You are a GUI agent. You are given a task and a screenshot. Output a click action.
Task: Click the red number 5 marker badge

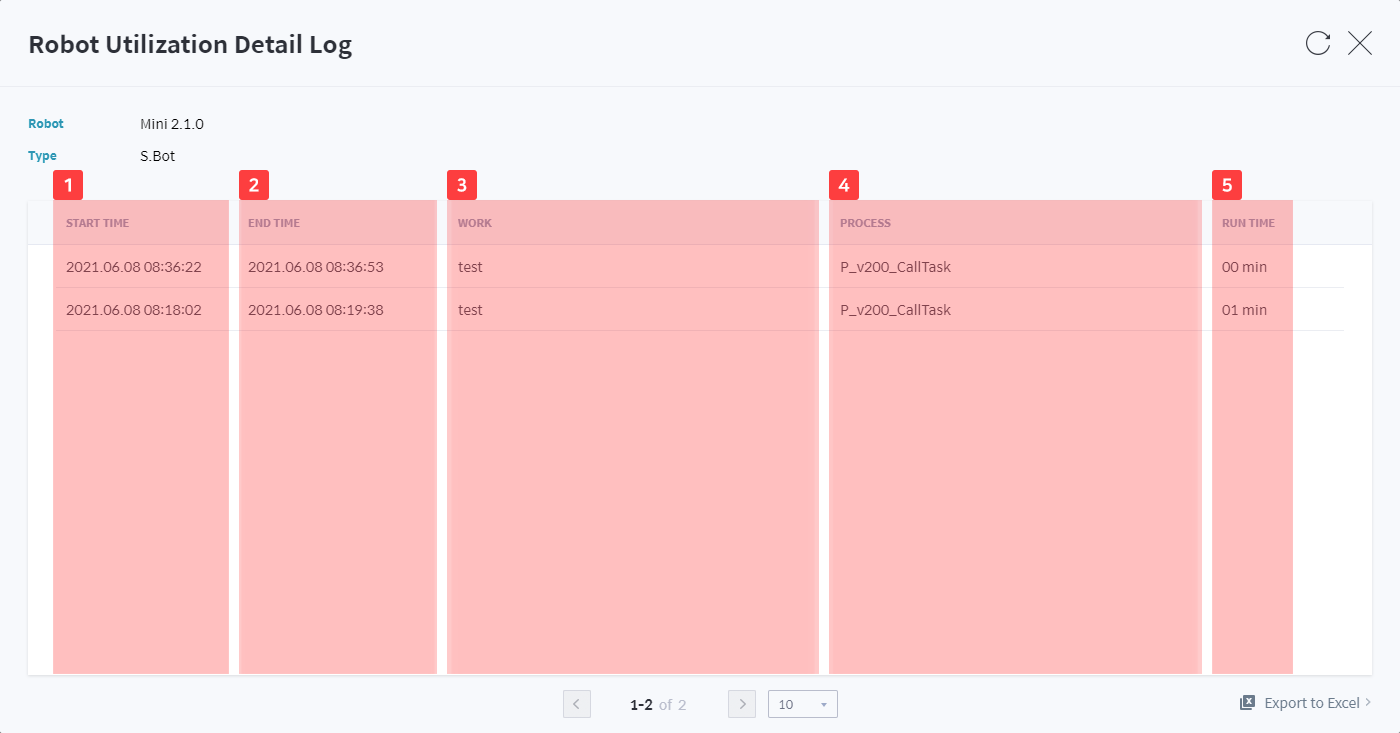(1227, 185)
